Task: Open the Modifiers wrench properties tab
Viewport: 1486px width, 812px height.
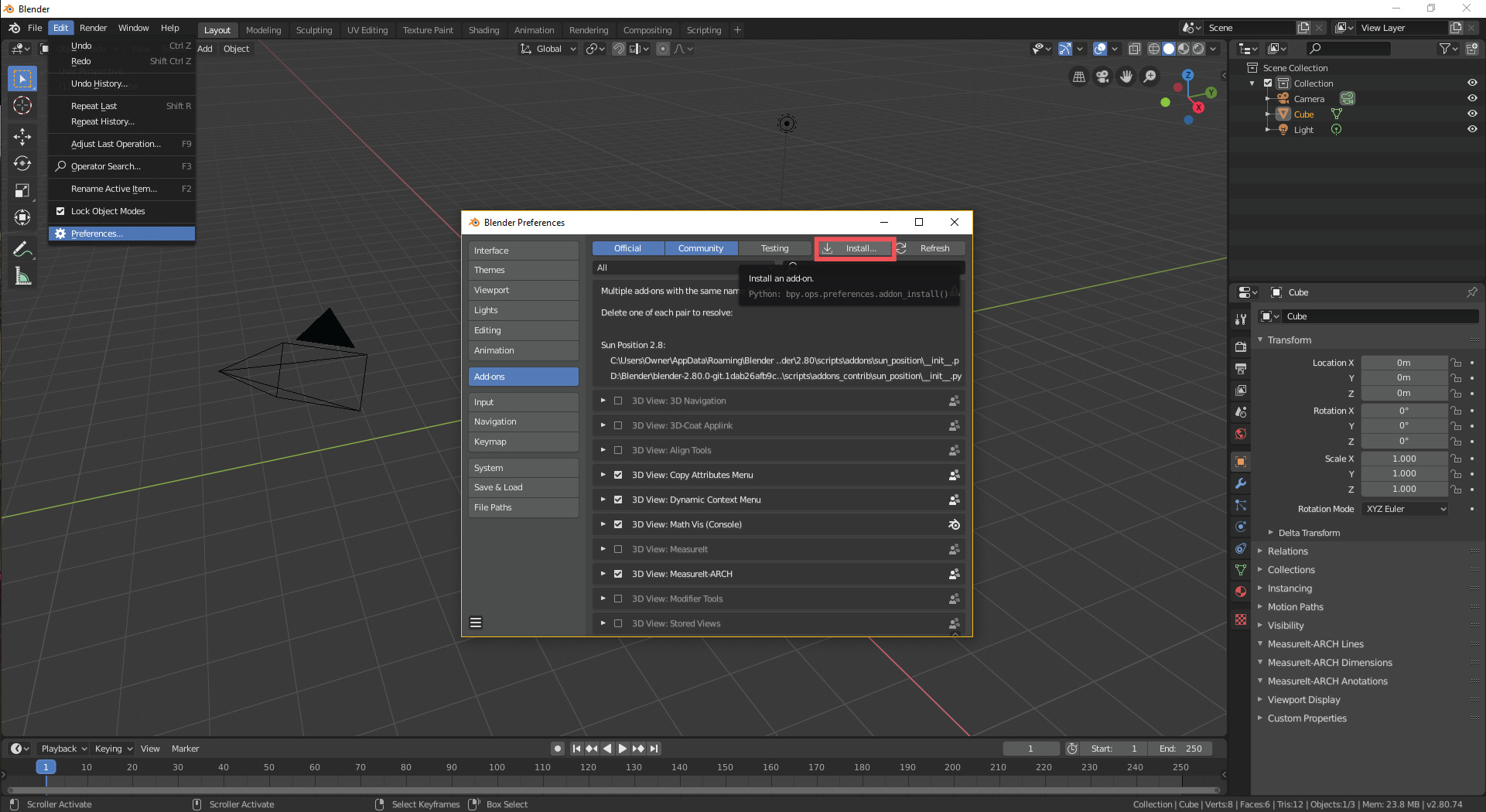Action: [1241, 483]
